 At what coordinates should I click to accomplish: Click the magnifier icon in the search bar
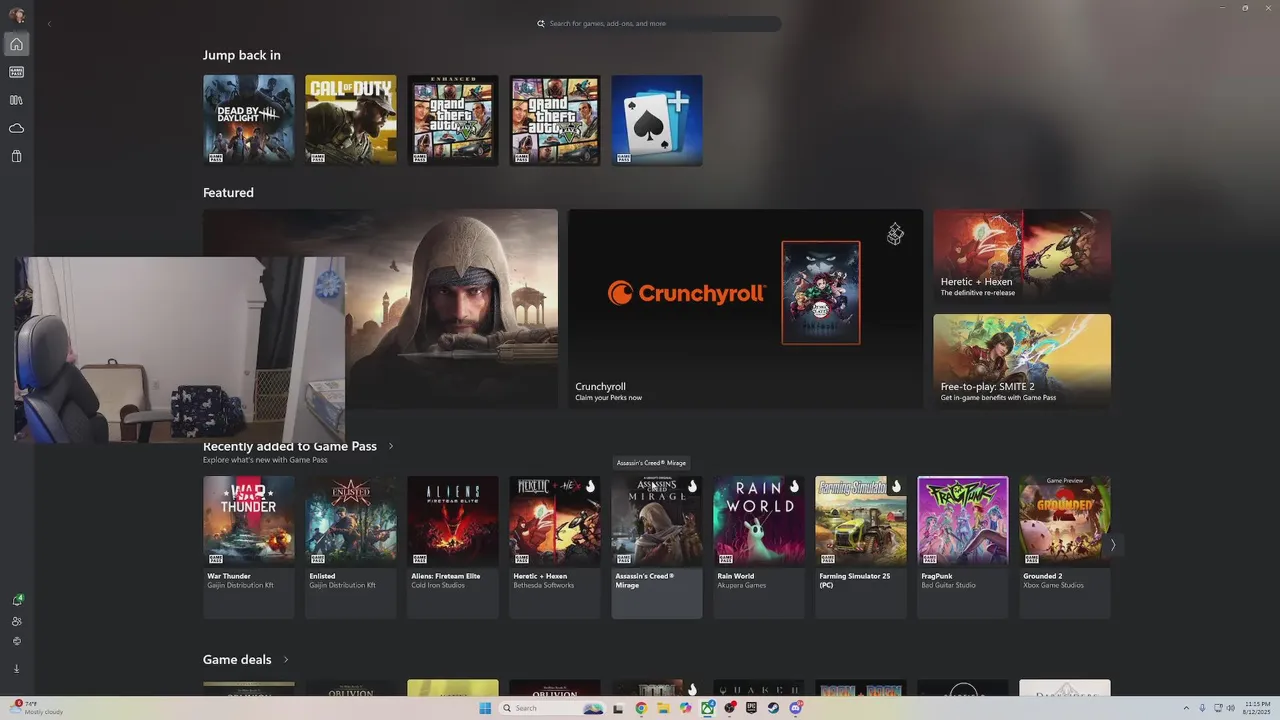coord(541,23)
